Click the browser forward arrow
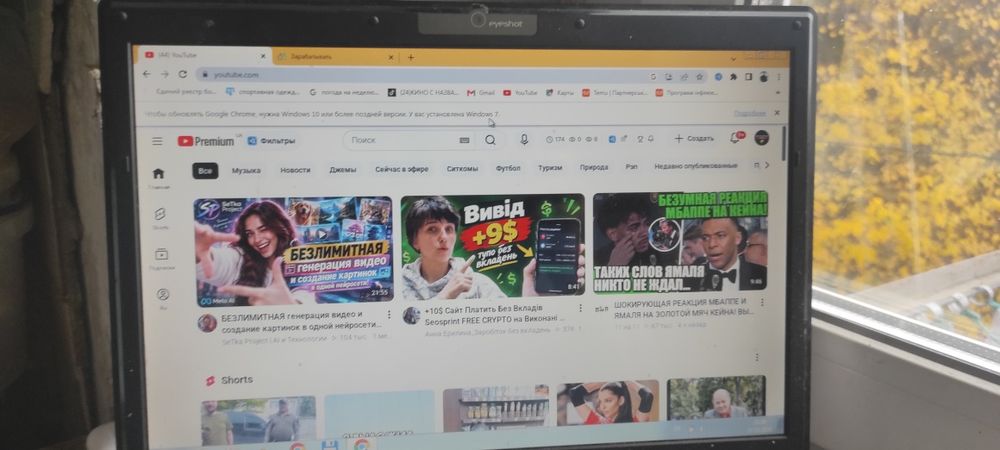The width and height of the screenshot is (1000, 450). click(x=164, y=75)
